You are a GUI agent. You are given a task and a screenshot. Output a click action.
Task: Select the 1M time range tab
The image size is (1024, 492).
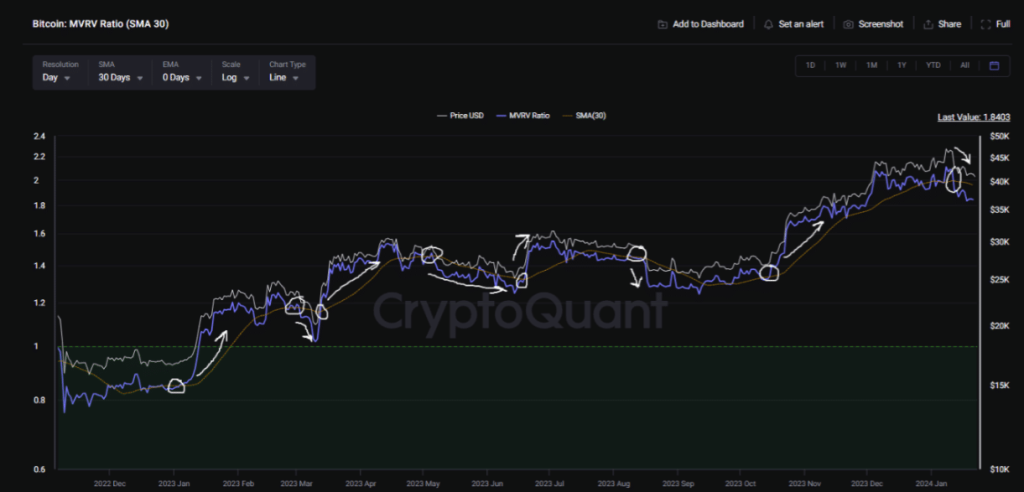(x=871, y=66)
